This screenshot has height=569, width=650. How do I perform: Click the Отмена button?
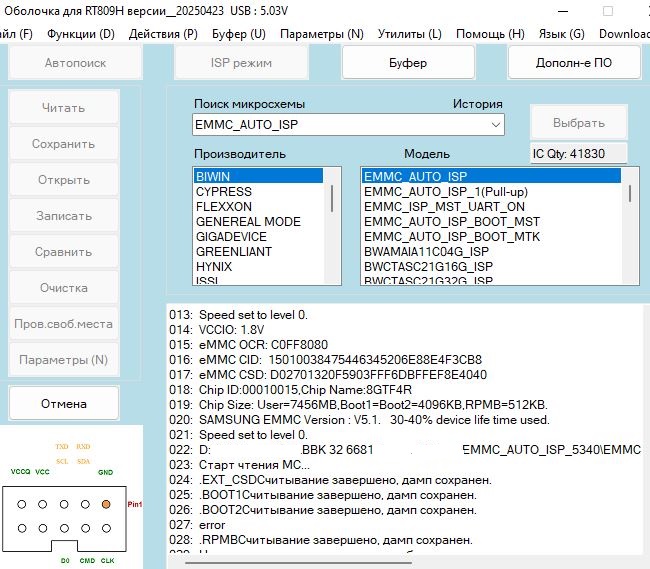pos(64,404)
